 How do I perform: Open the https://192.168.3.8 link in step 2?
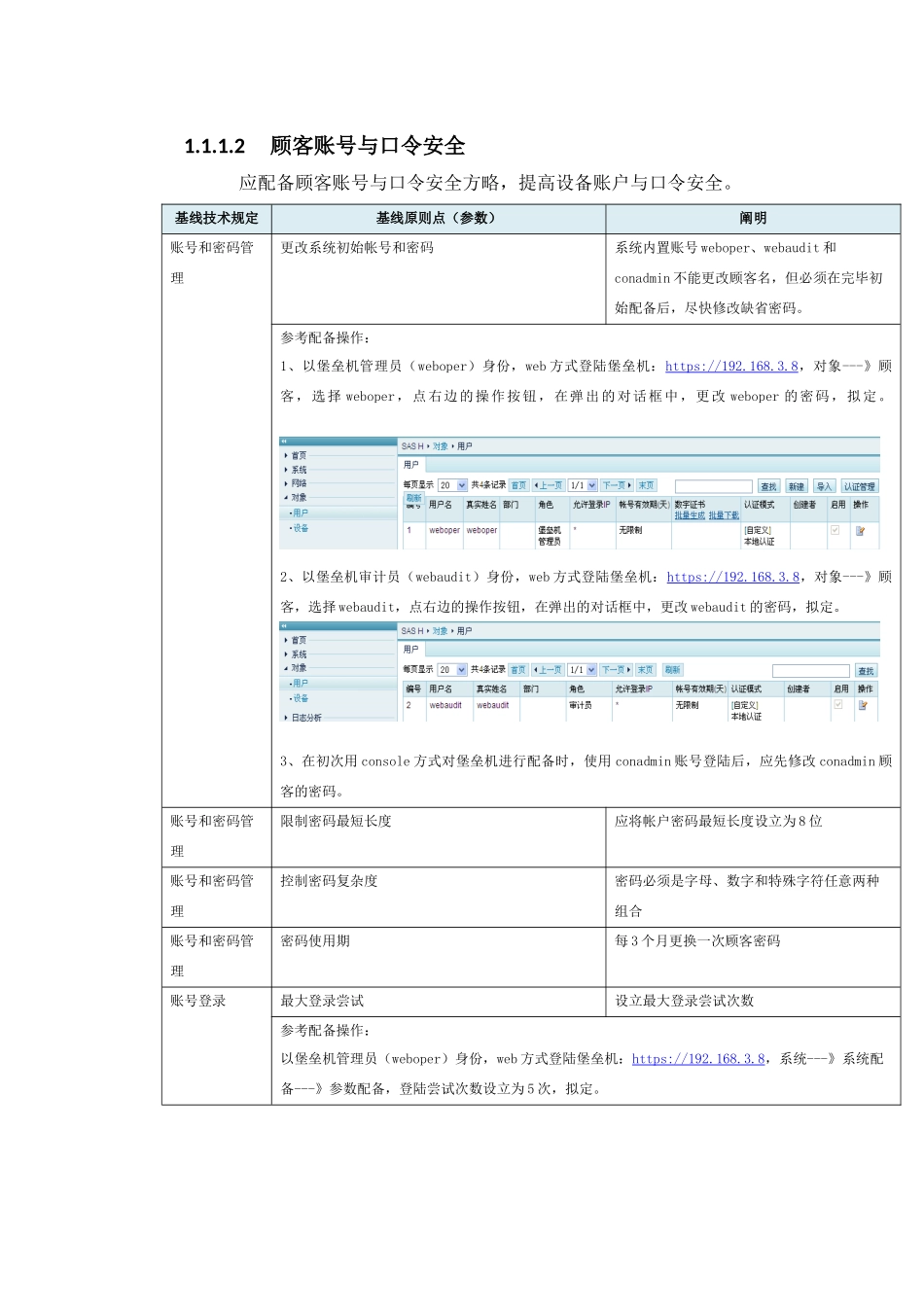click(733, 578)
